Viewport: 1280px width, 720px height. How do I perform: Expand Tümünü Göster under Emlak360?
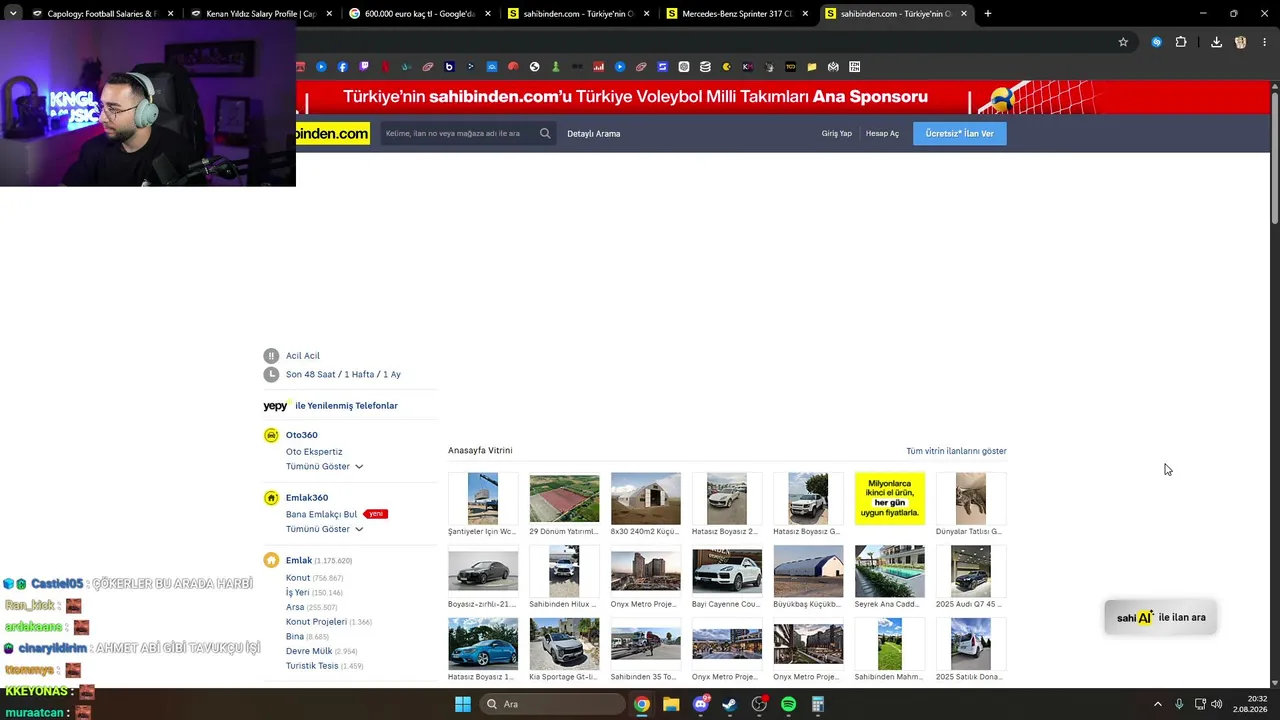(x=324, y=529)
